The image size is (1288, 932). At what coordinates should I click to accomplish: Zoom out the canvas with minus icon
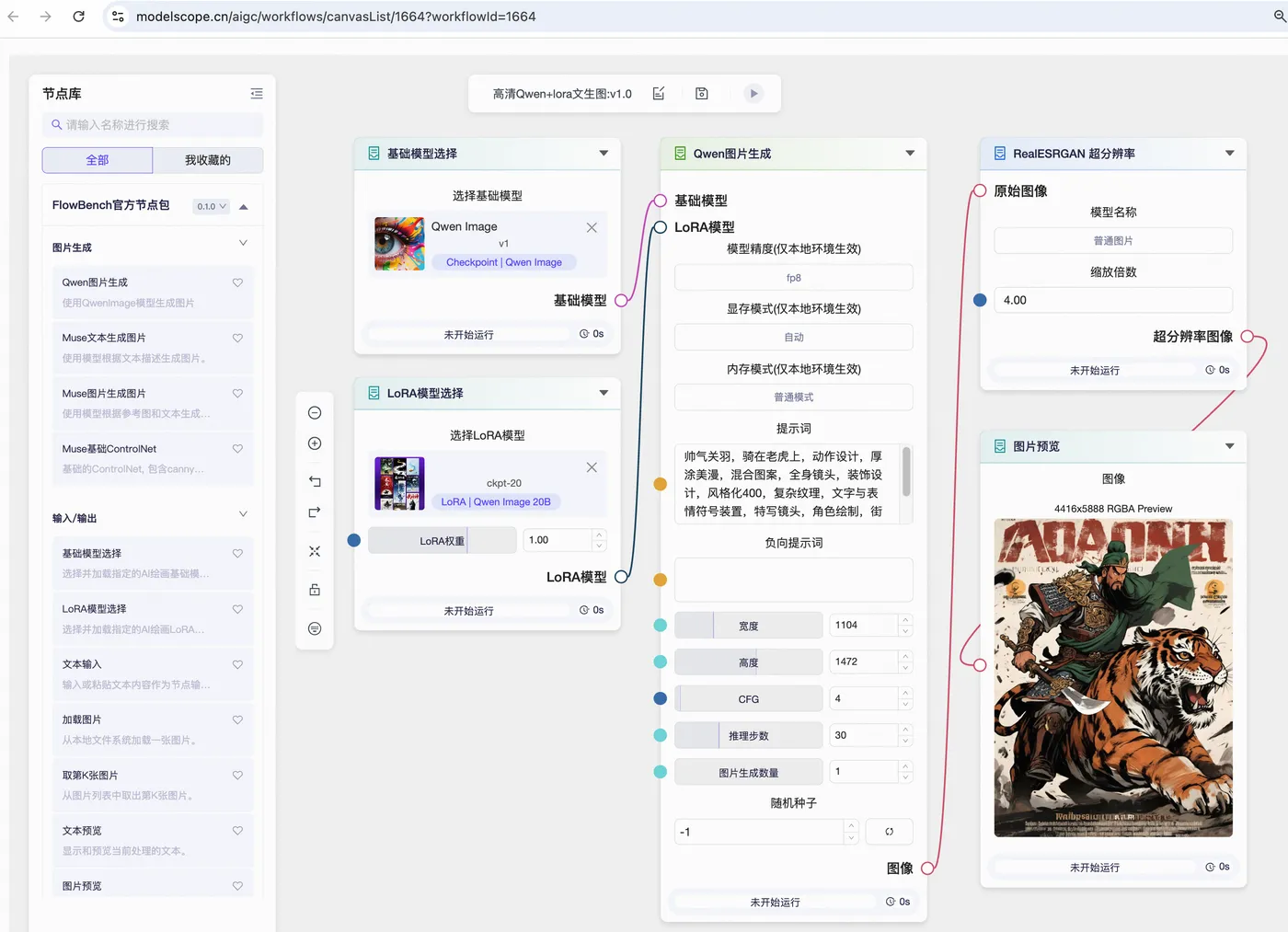click(x=315, y=413)
